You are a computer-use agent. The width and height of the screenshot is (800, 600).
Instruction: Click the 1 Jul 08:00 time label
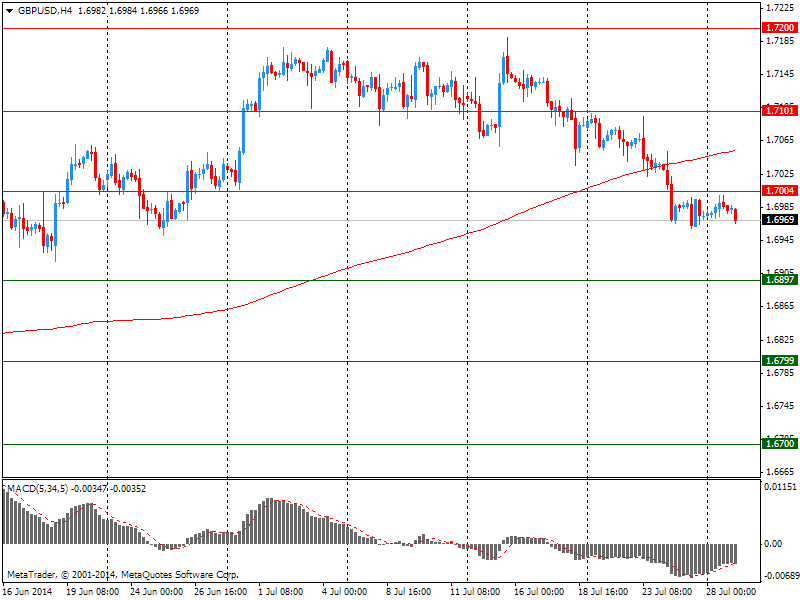click(281, 592)
